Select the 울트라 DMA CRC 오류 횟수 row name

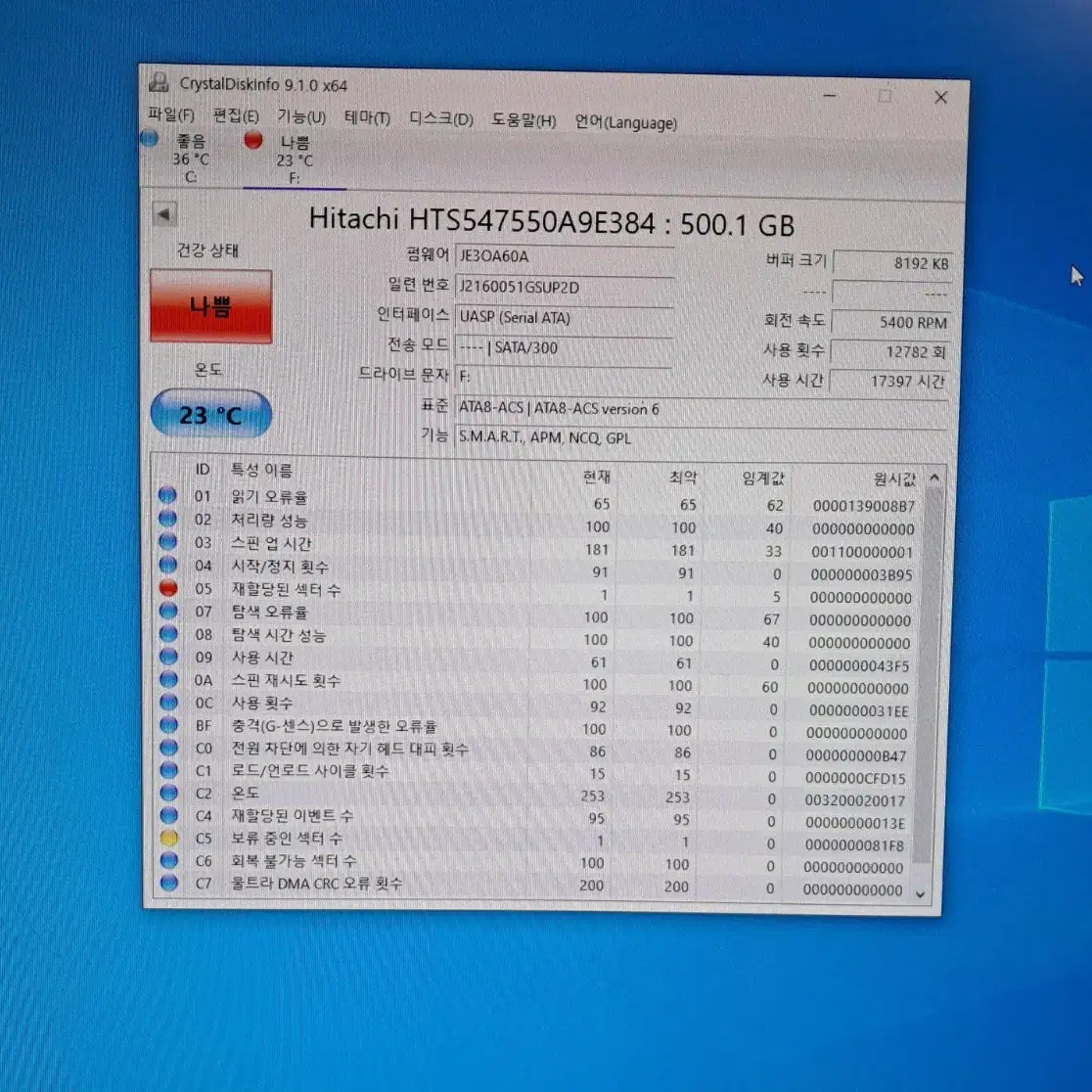[x=317, y=884]
